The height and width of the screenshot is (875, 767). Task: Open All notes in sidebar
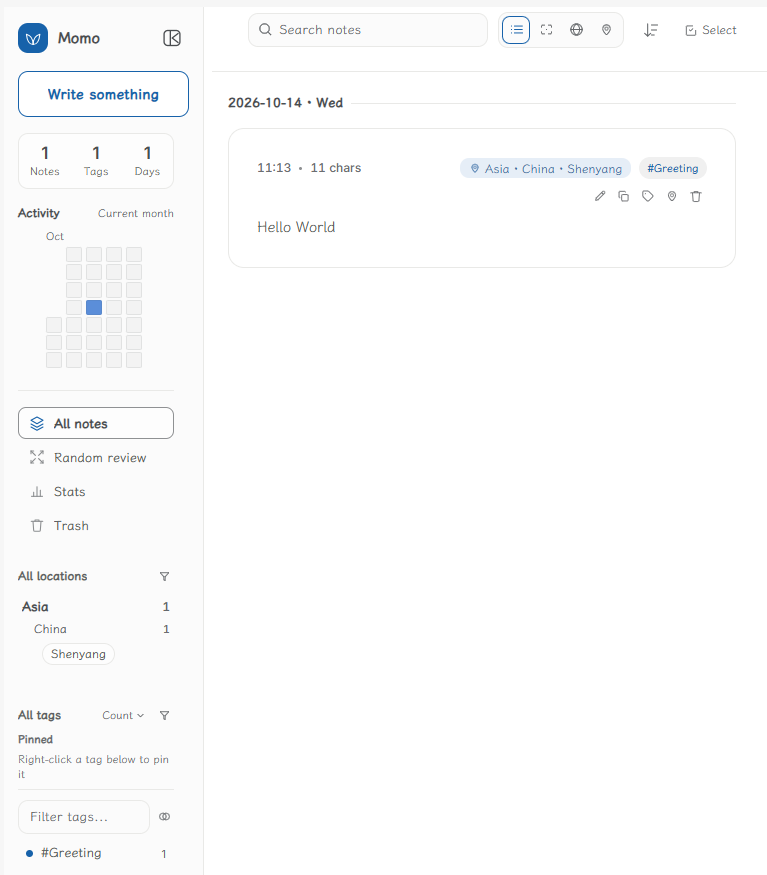point(96,424)
